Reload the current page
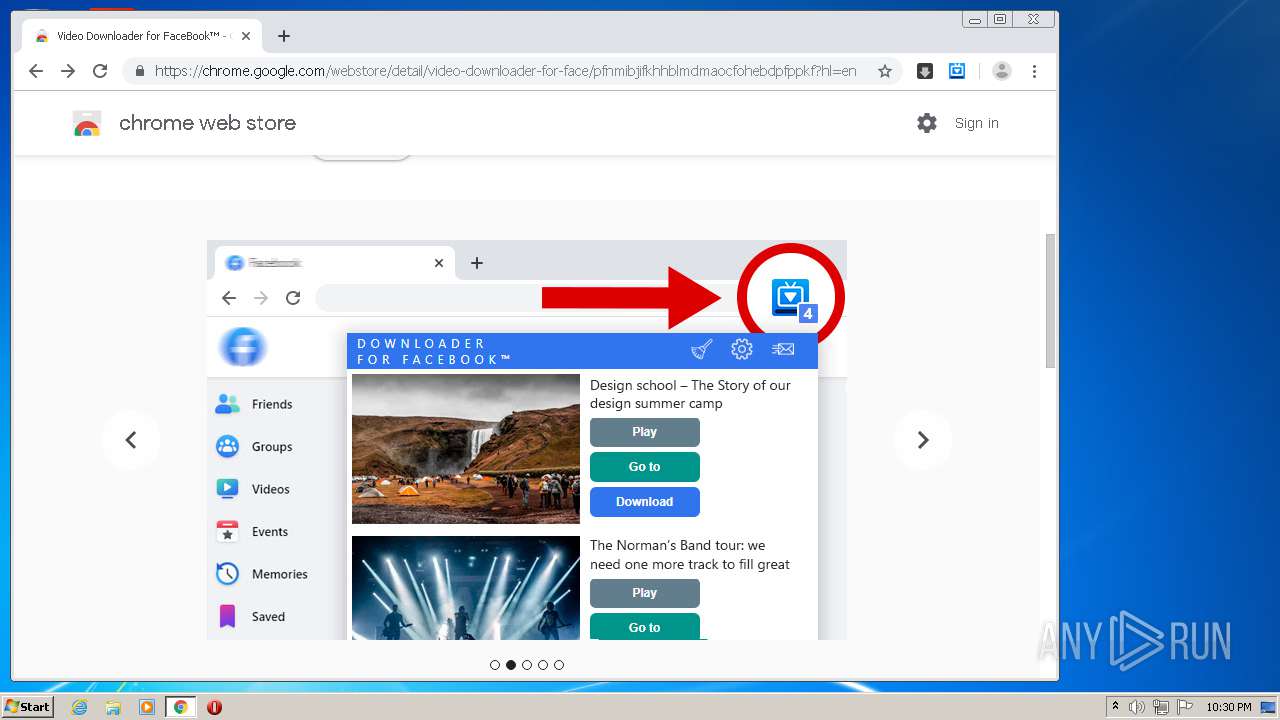The height and width of the screenshot is (720, 1280). 100,71
